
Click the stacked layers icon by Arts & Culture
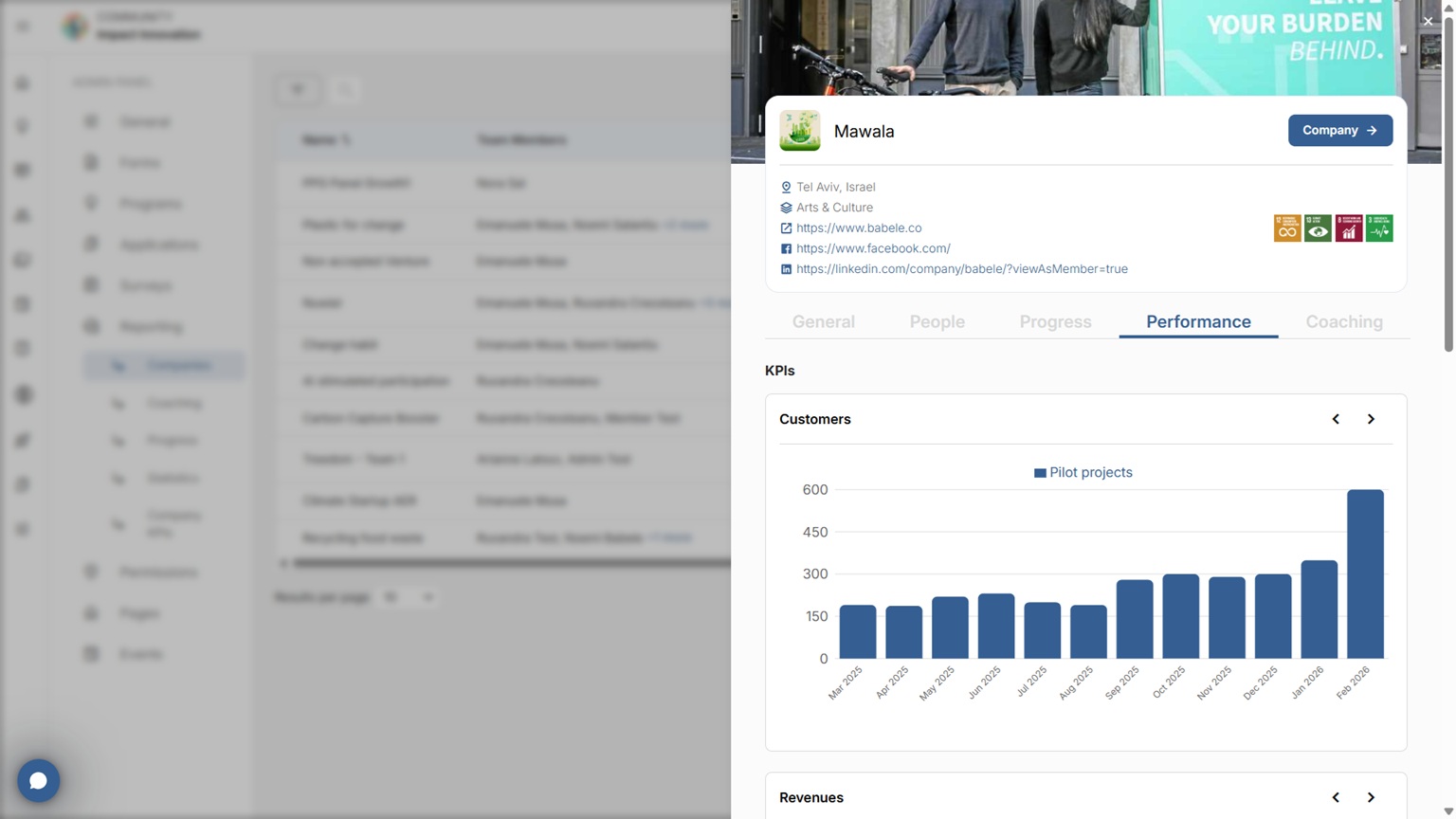click(x=786, y=208)
